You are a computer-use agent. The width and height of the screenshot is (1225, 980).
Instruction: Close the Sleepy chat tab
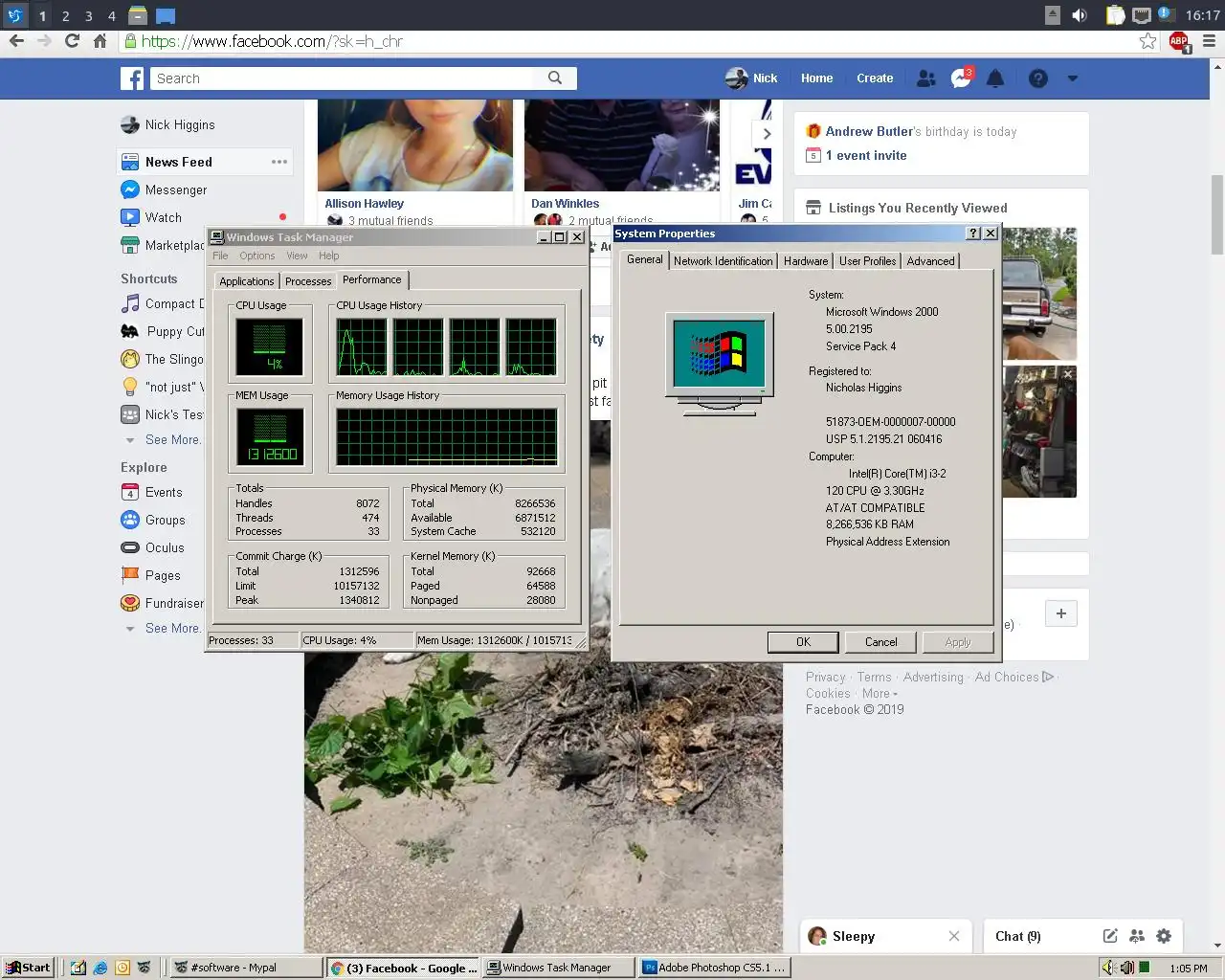[x=954, y=936]
